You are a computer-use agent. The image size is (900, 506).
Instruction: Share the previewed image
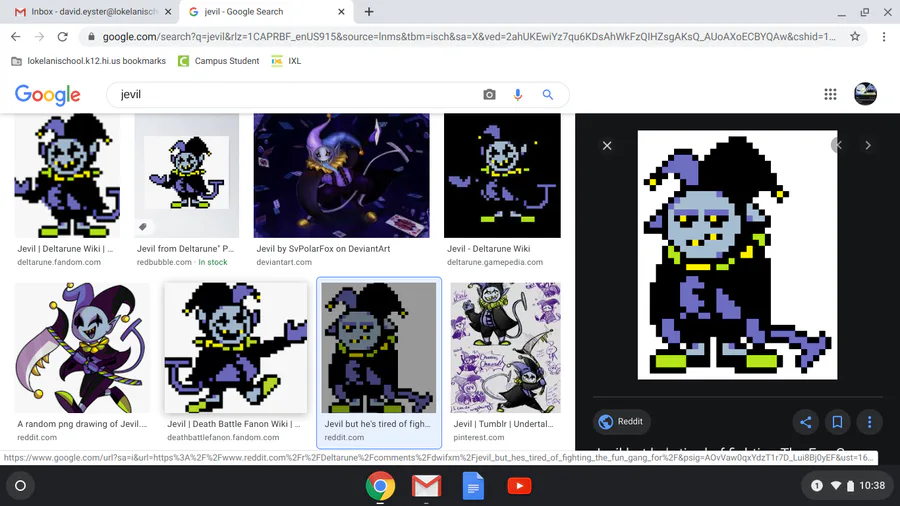[805, 422]
